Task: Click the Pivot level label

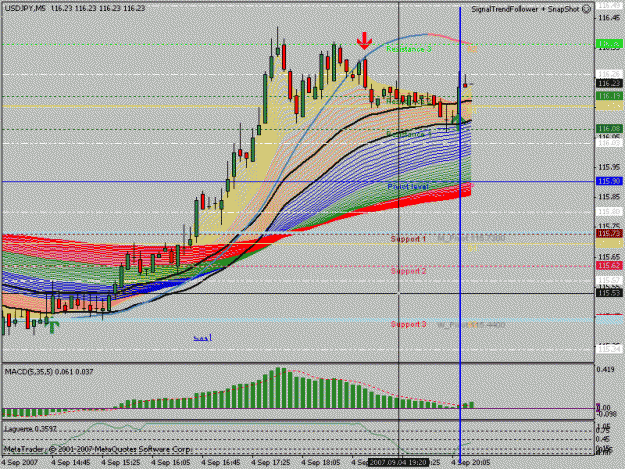Action: point(408,186)
